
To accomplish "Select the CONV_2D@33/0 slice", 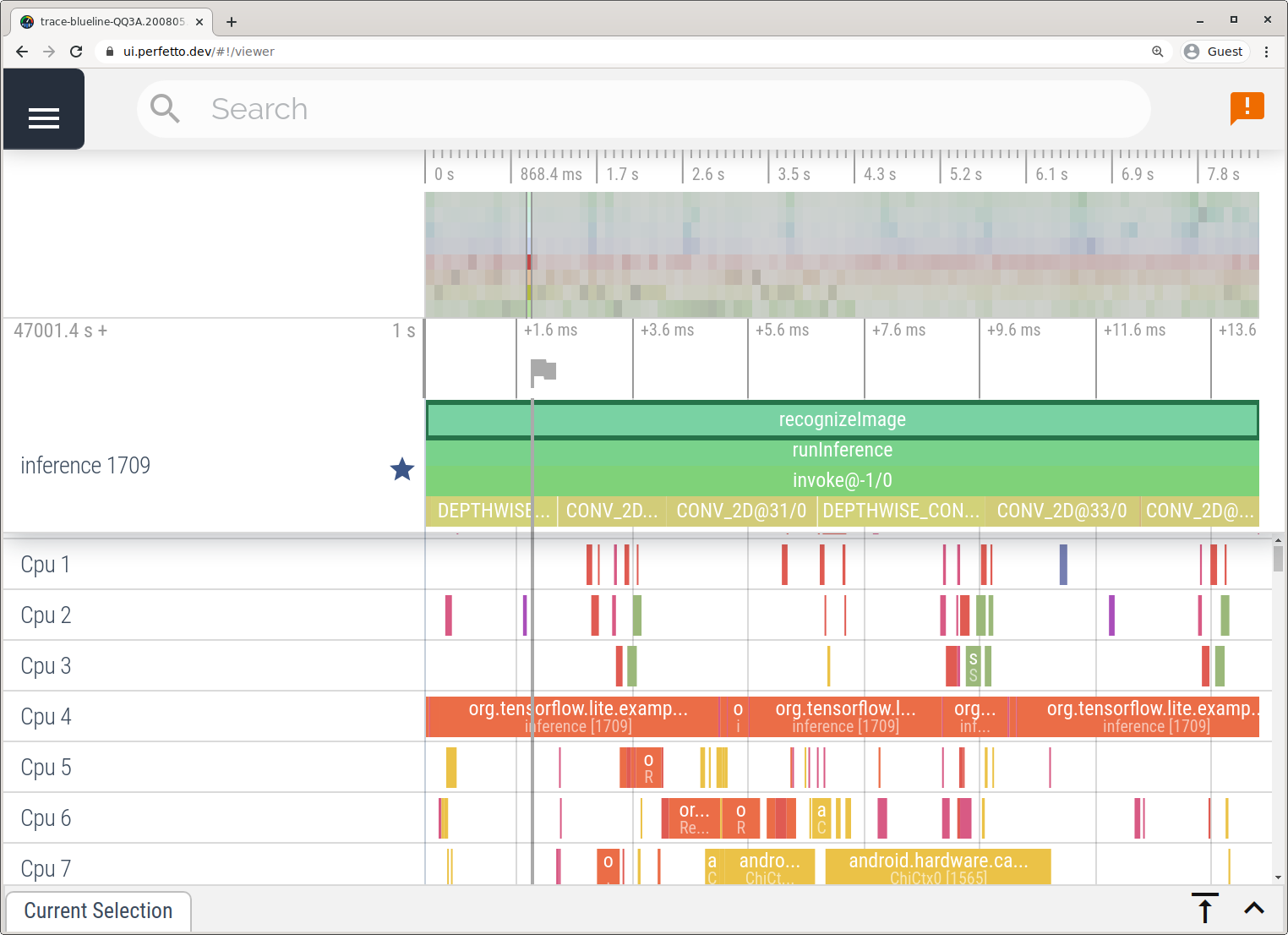I will [1062, 511].
